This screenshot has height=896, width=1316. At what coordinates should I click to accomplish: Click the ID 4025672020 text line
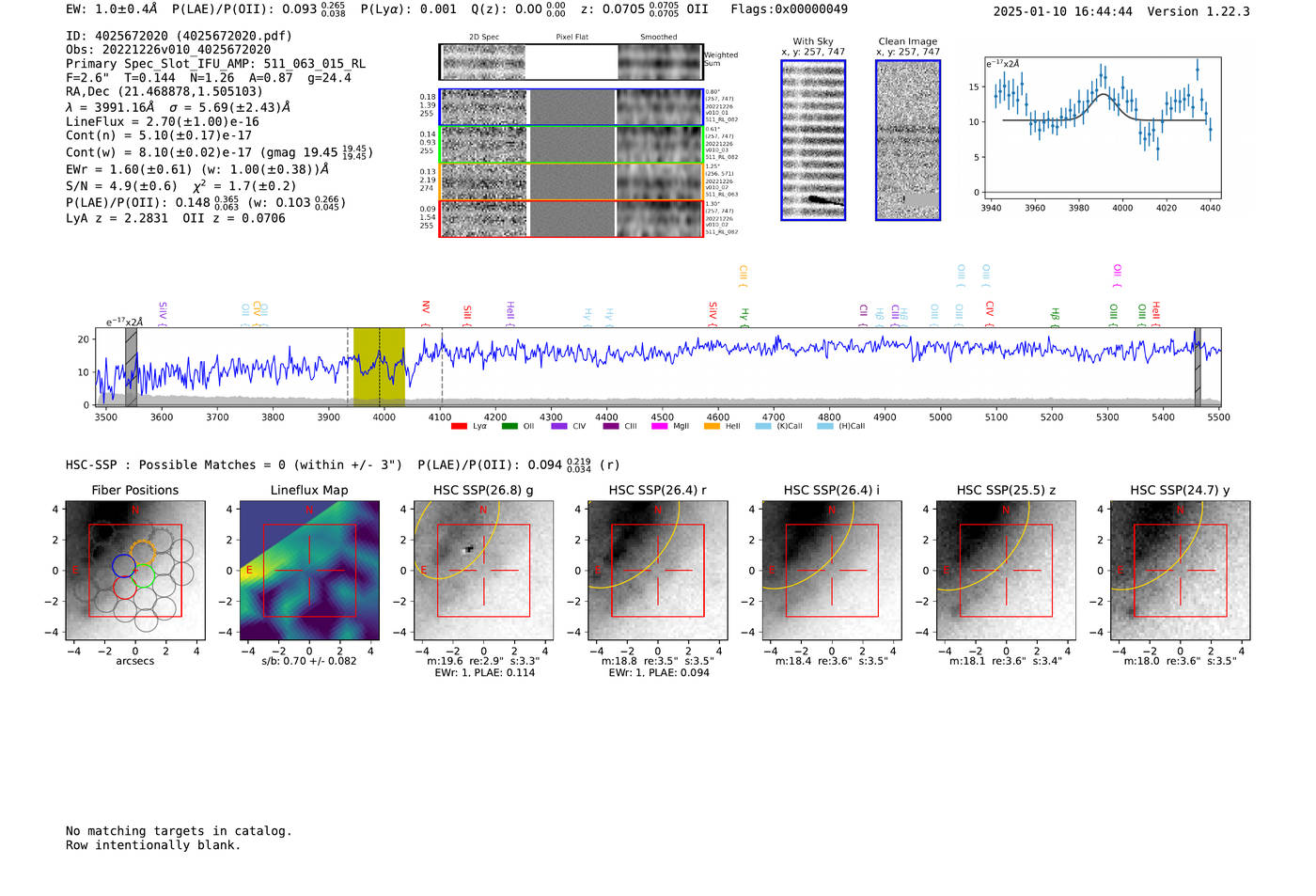tap(179, 36)
